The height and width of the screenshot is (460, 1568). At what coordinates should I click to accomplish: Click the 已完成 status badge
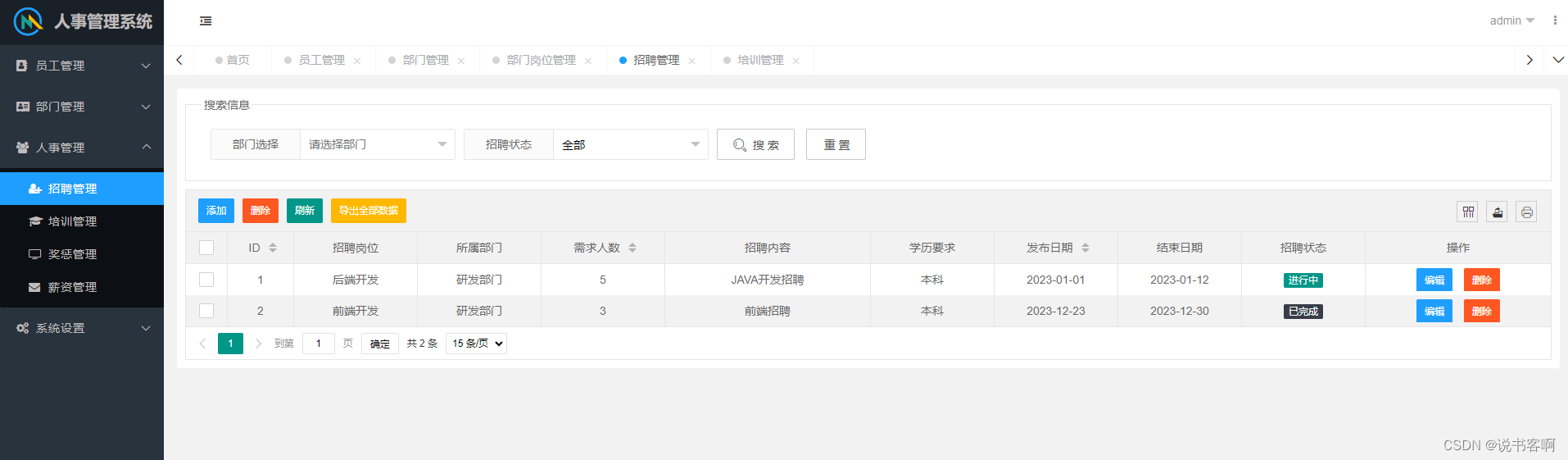(x=1303, y=312)
